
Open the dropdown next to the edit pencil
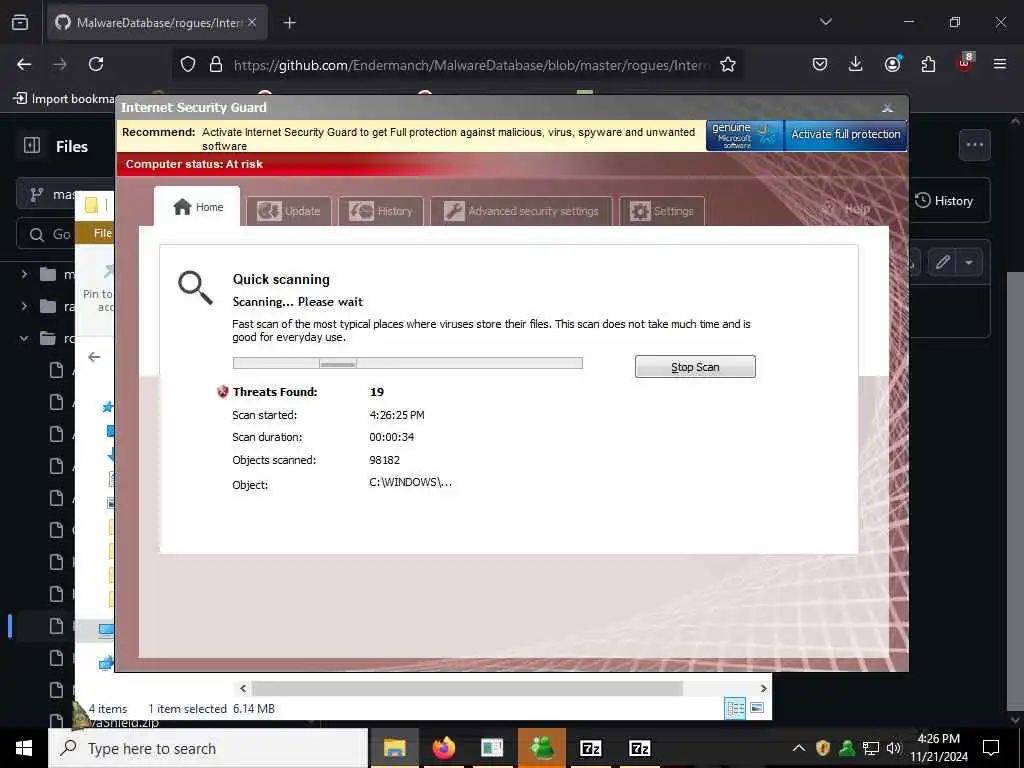969,263
